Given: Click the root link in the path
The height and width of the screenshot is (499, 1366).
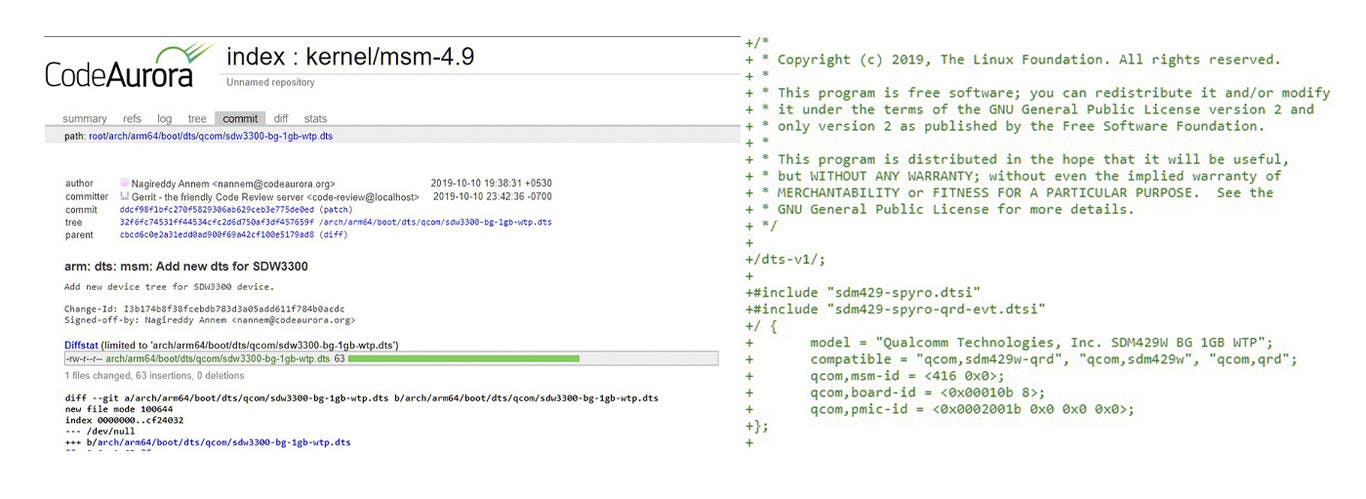Looking at the screenshot, I should [98, 136].
